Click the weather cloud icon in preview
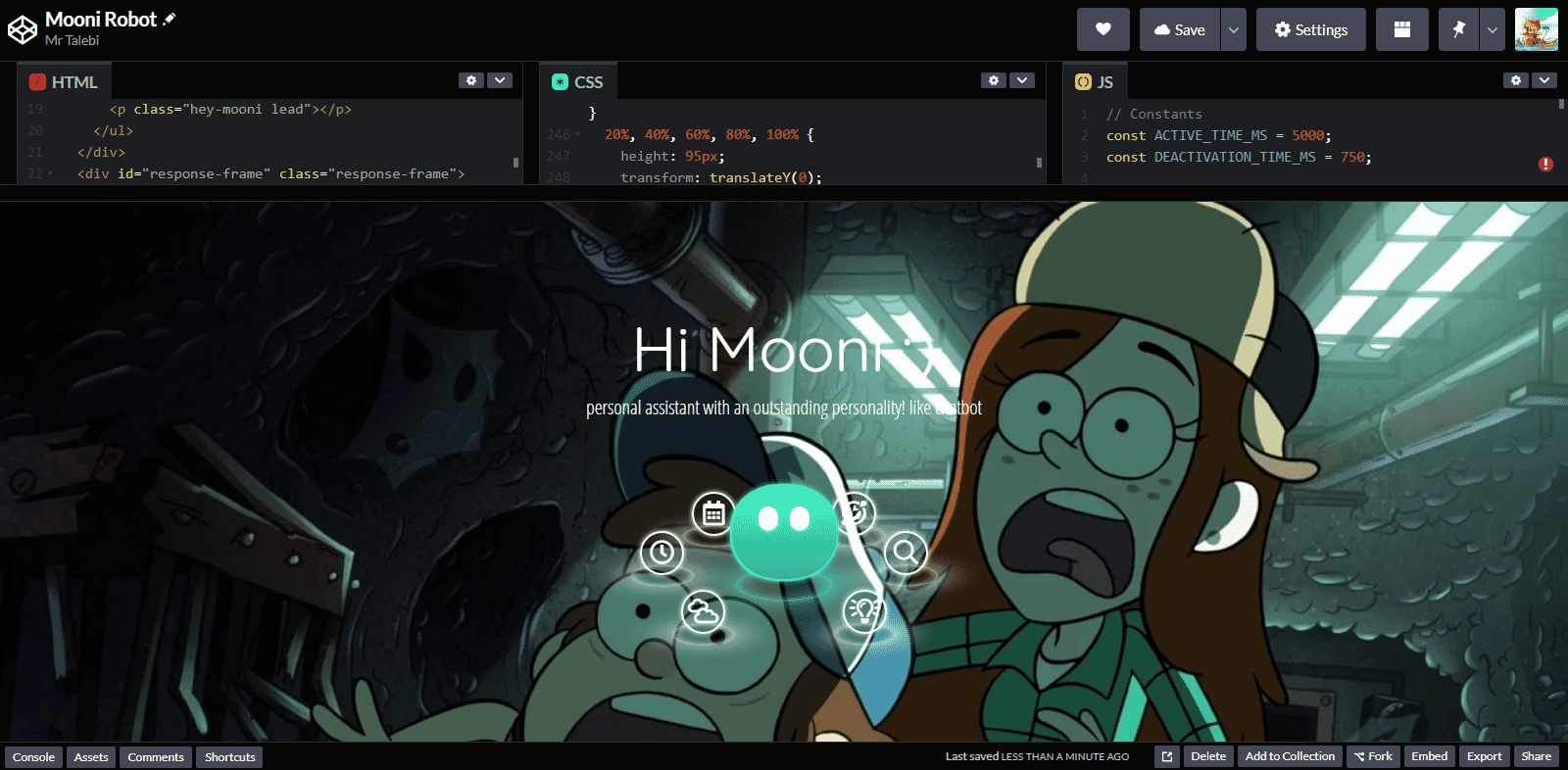1568x770 pixels. tap(703, 613)
